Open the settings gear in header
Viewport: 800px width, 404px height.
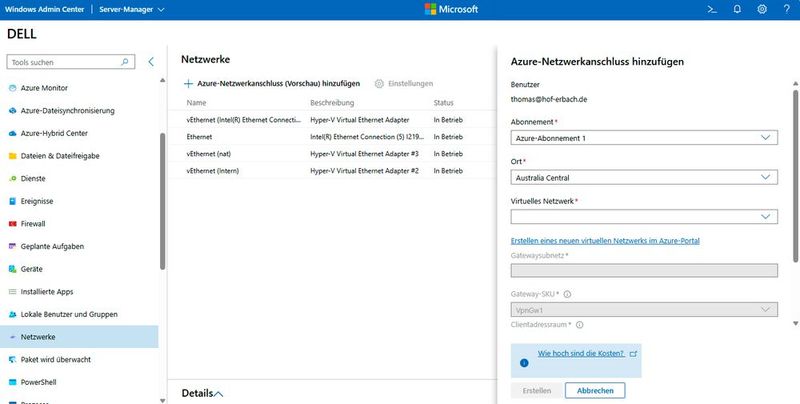762,9
